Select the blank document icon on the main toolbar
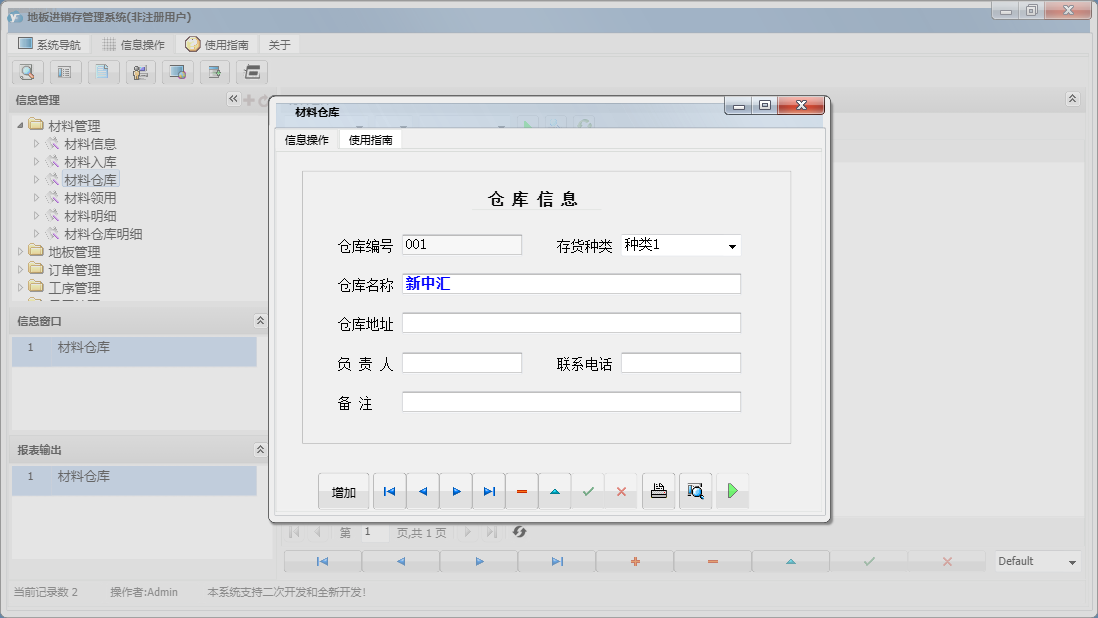Image resolution: width=1098 pixels, height=618 pixels. point(103,72)
